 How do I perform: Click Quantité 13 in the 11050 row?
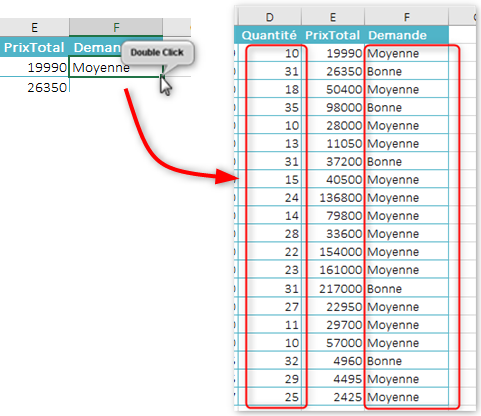270,143
